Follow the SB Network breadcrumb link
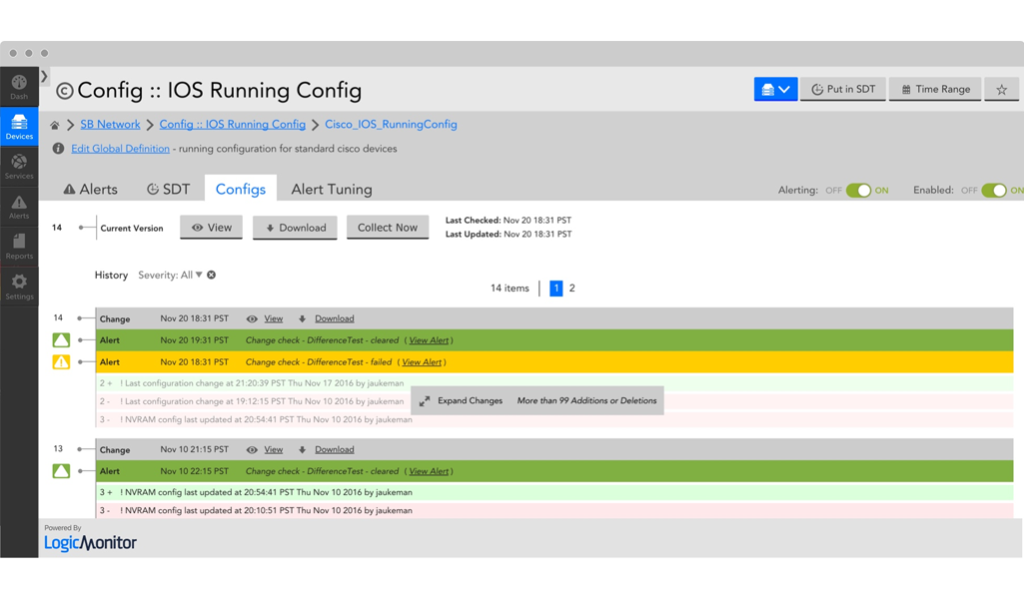The image size is (1024, 599). (110, 124)
